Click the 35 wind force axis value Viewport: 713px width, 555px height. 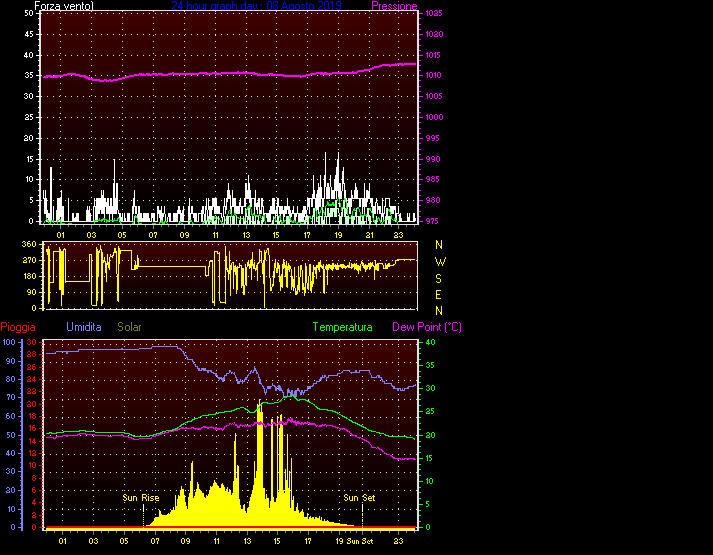point(29,75)
